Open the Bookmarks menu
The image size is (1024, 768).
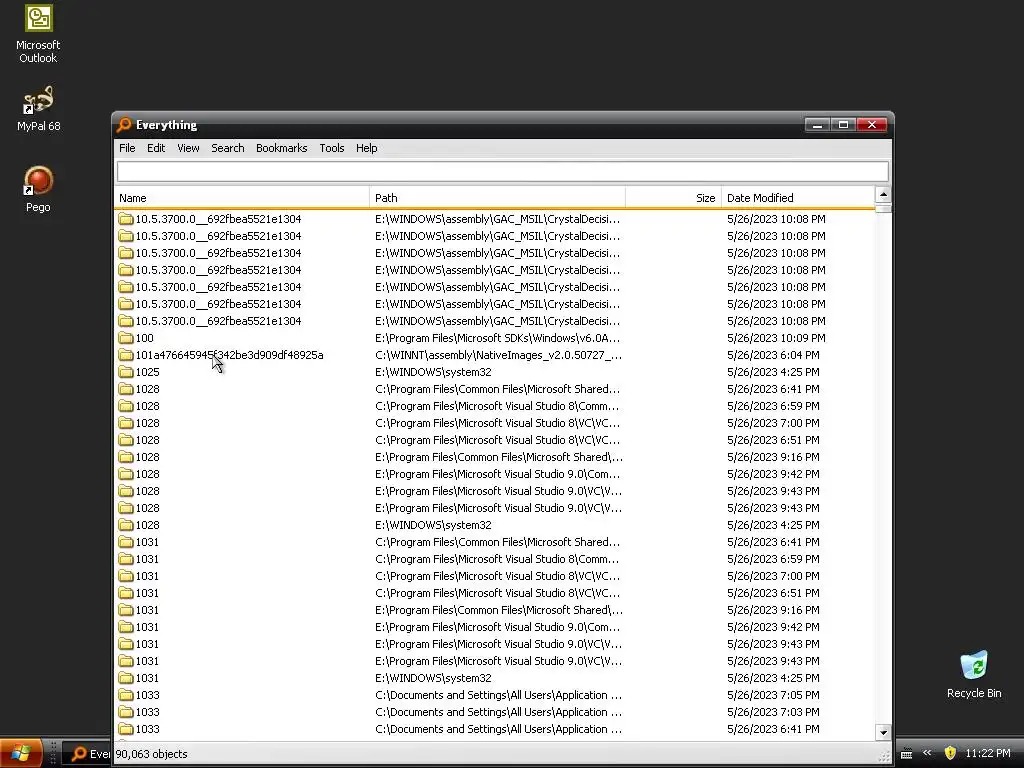pos(281,148)
